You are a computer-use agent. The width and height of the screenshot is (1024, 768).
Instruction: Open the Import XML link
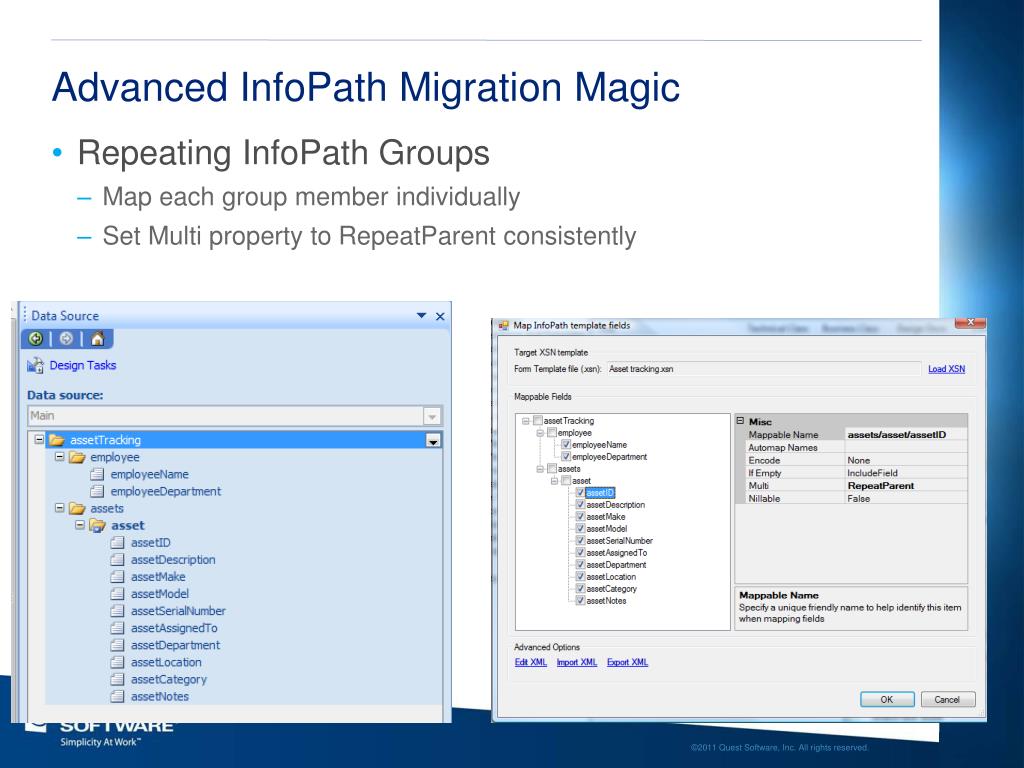(x=577, y=662)
